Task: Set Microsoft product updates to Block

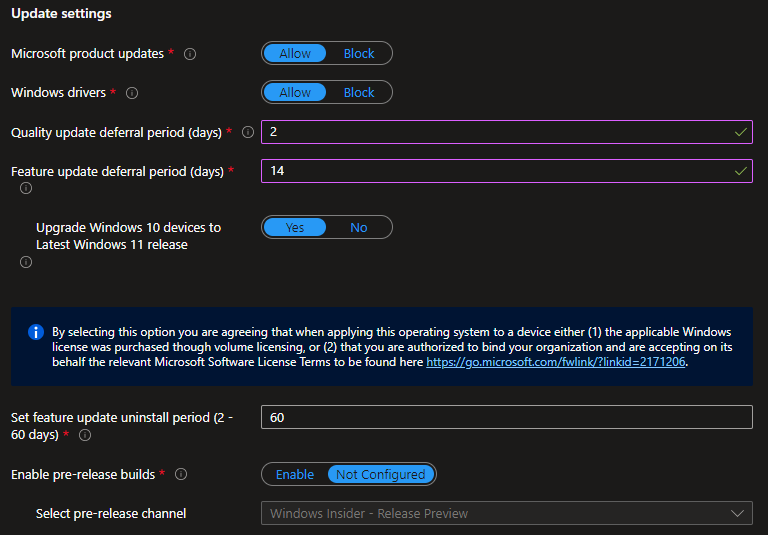Action: 359,54
